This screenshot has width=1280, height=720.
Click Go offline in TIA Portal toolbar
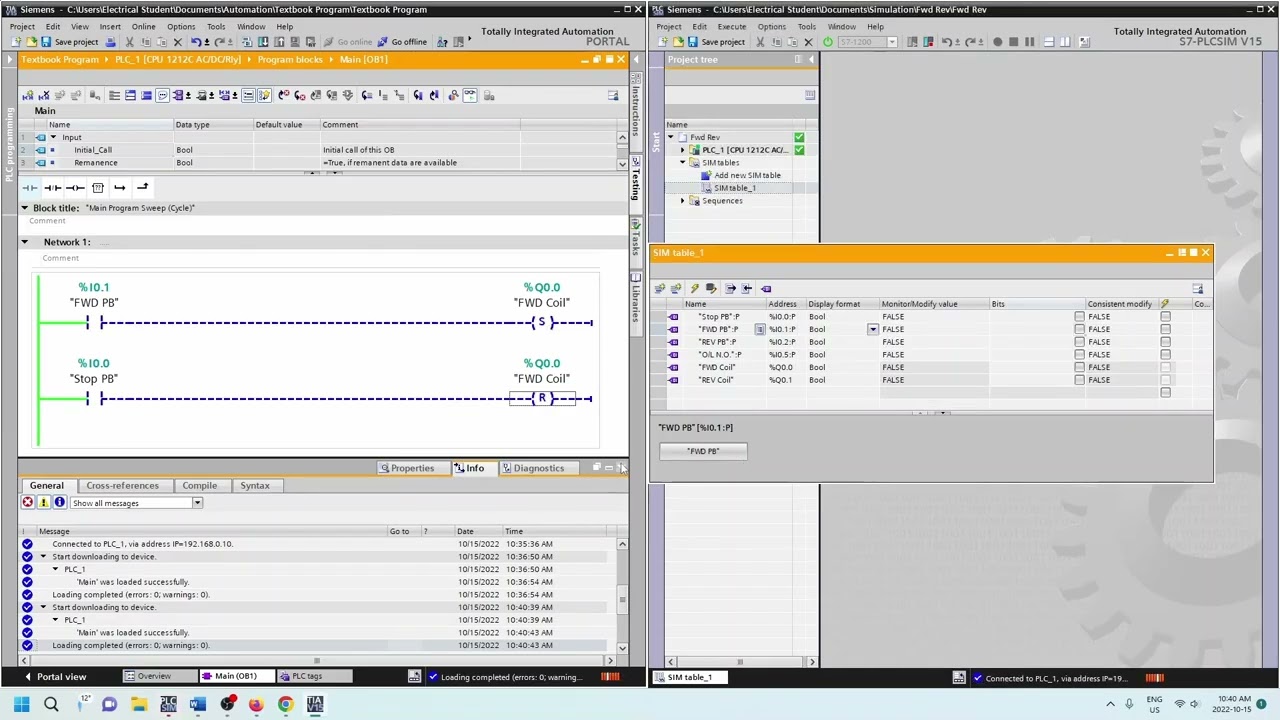tap(401, 42)
